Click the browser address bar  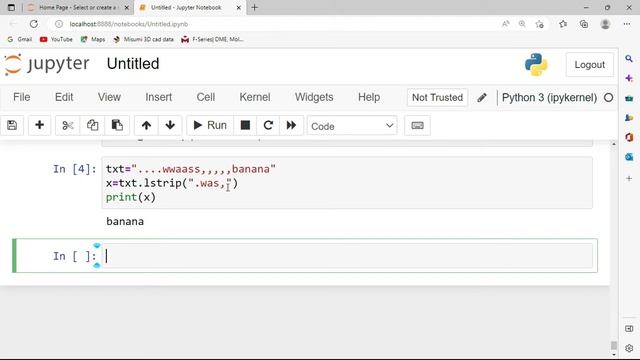(278, 24)
